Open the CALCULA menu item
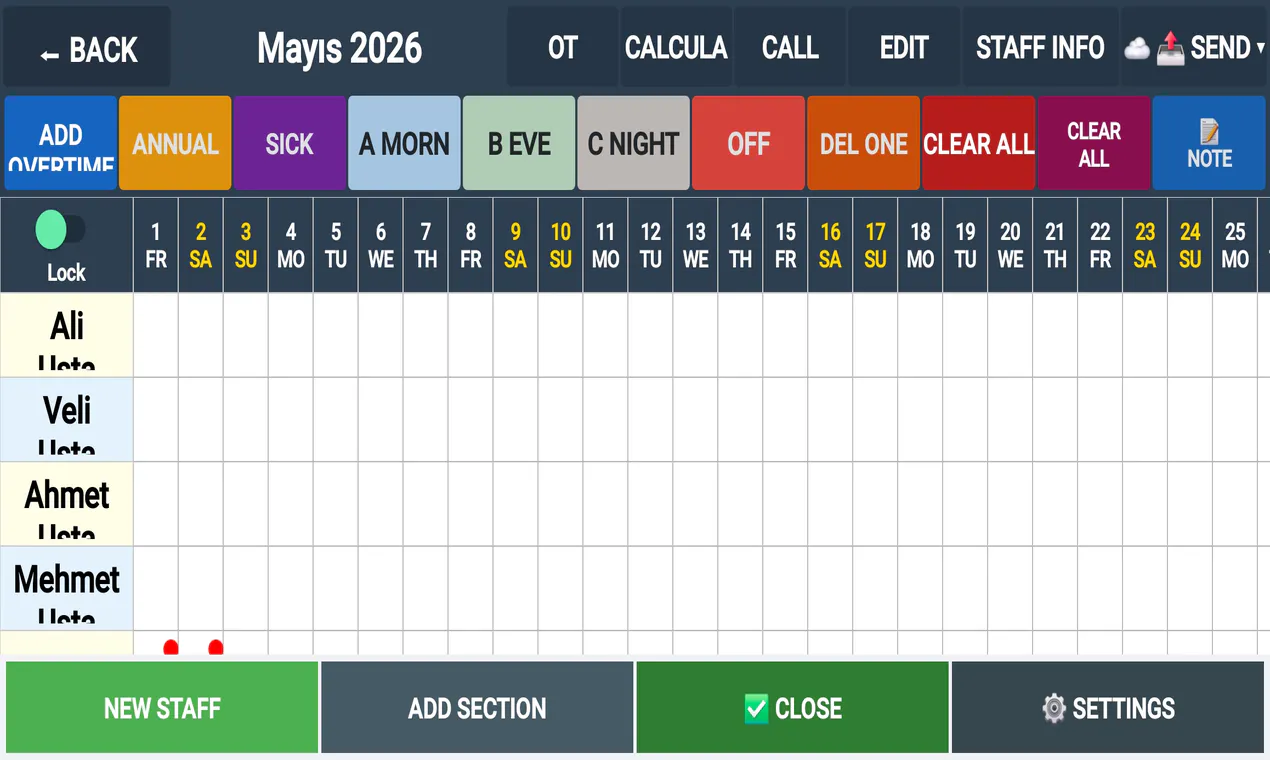Screen dimensions: 1270x760 pos(676,47)
